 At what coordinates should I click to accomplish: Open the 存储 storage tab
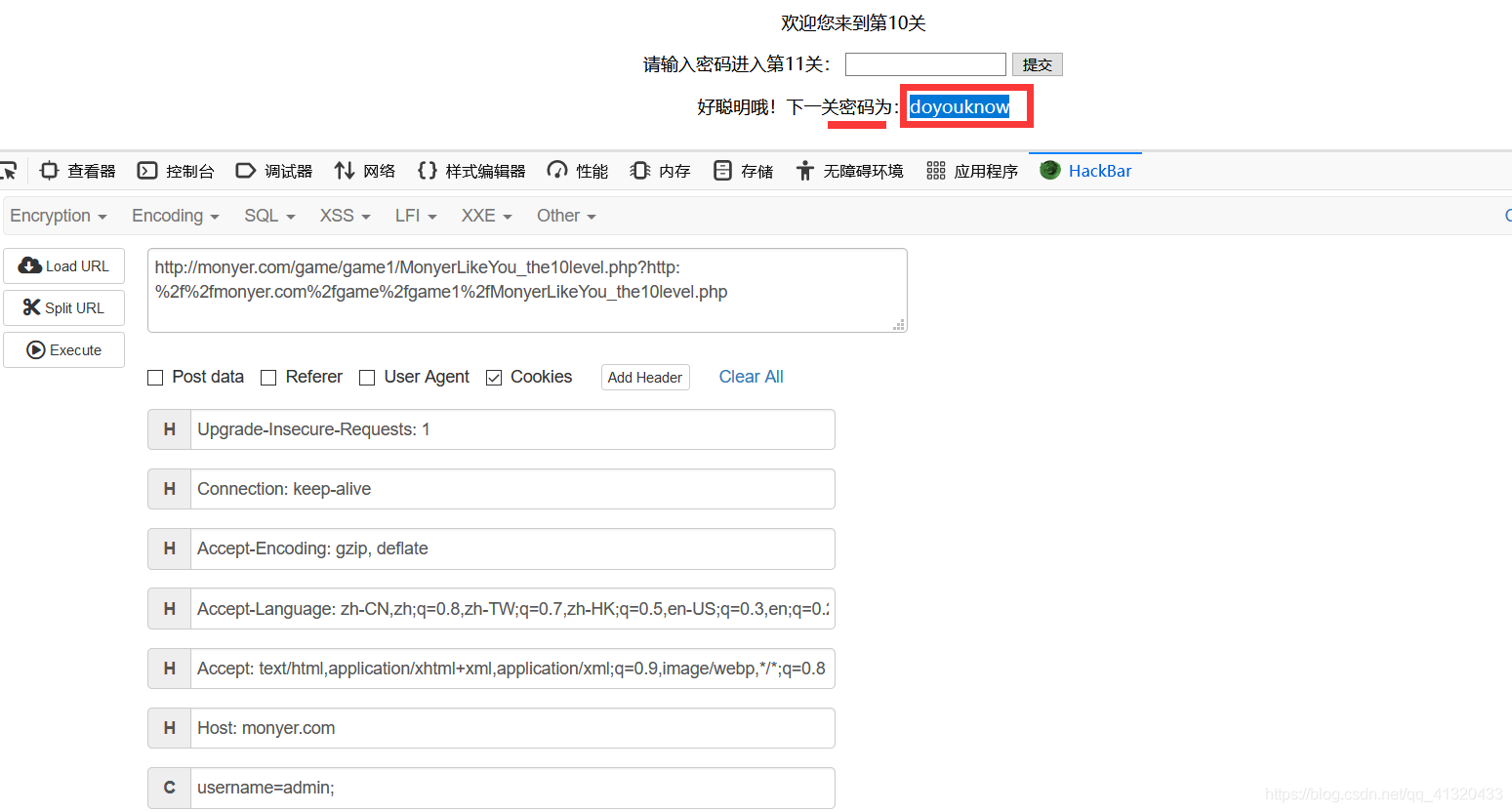743,171
